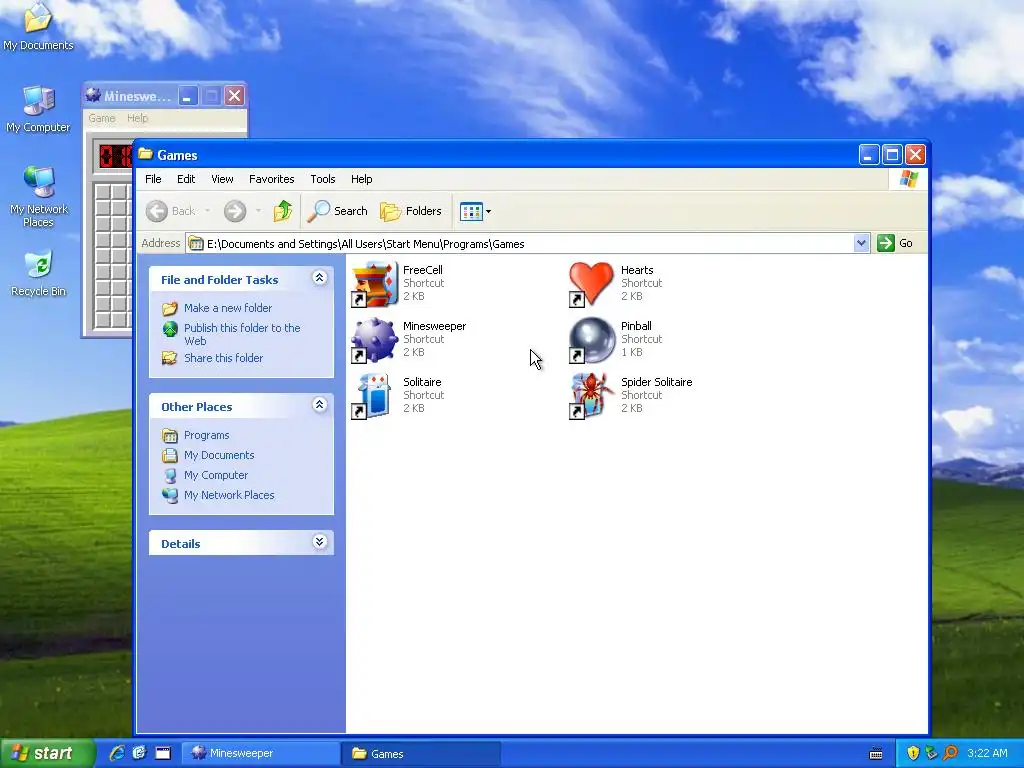Click the tray icon beside the shield
1024x768 pixels.
[x=931, y=753]
